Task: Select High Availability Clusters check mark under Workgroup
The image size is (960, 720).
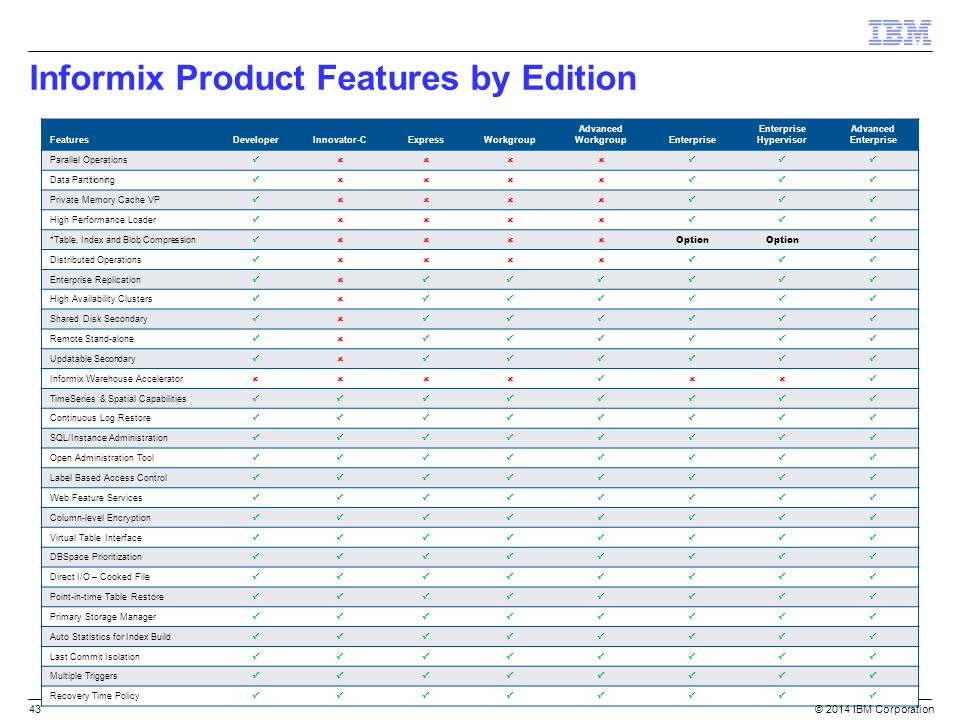Action: [x=510, y=298]
